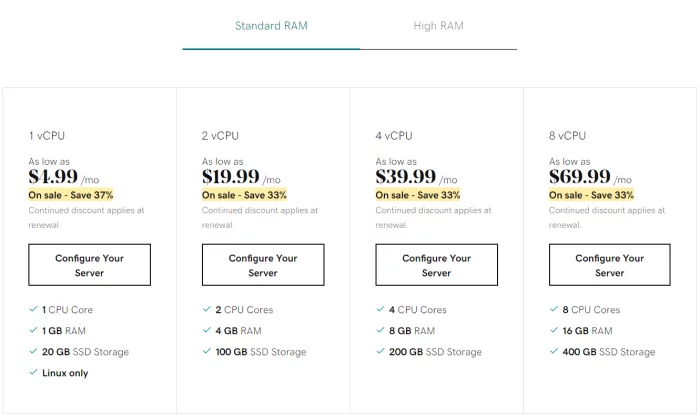Click the checkmark beside 1 CPU Core
Image resolution: width=700 pixels, height=420 pixels.
[33, 309]
